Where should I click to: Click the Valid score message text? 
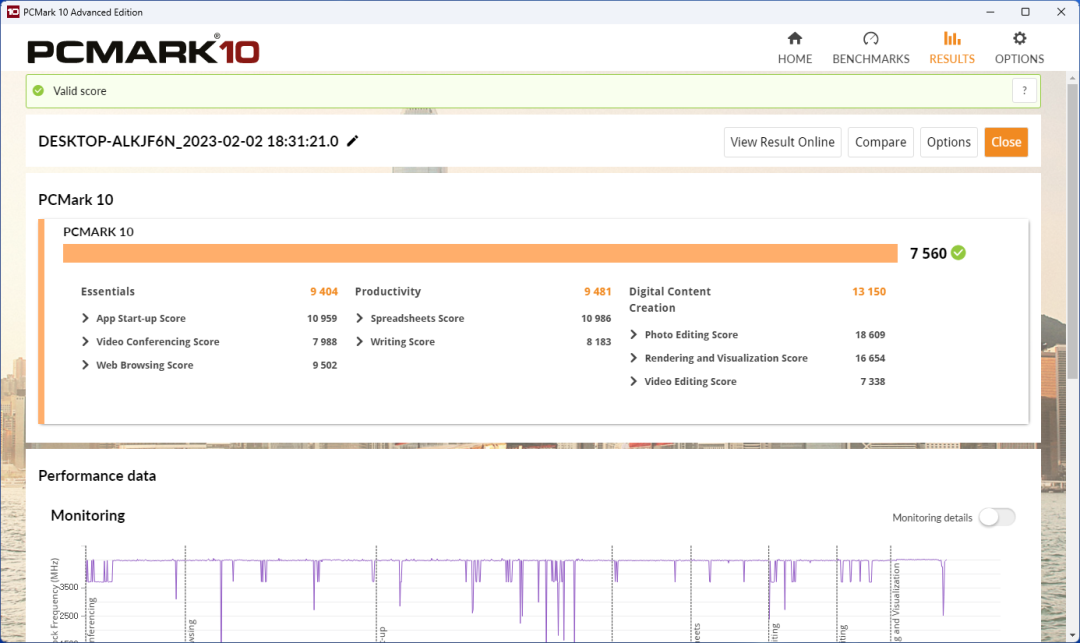click(80, 91)
